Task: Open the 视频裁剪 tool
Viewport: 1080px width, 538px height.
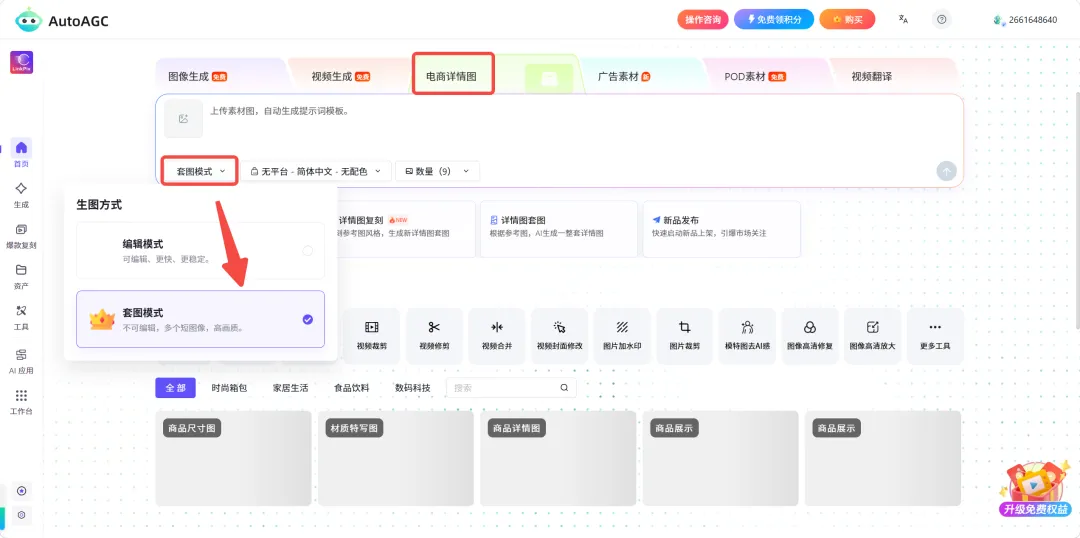Action: pyautogui.click(x=372, y=335)
